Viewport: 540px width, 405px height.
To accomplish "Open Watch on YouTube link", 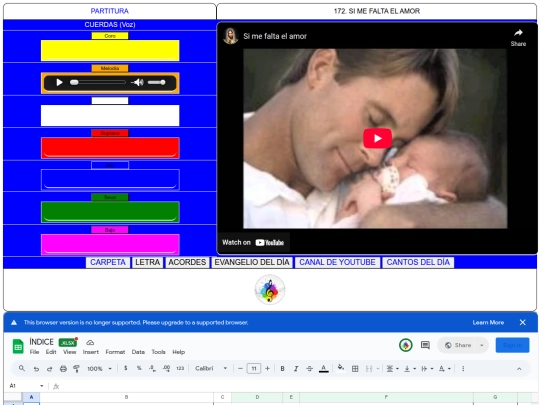I will point(253,242).
